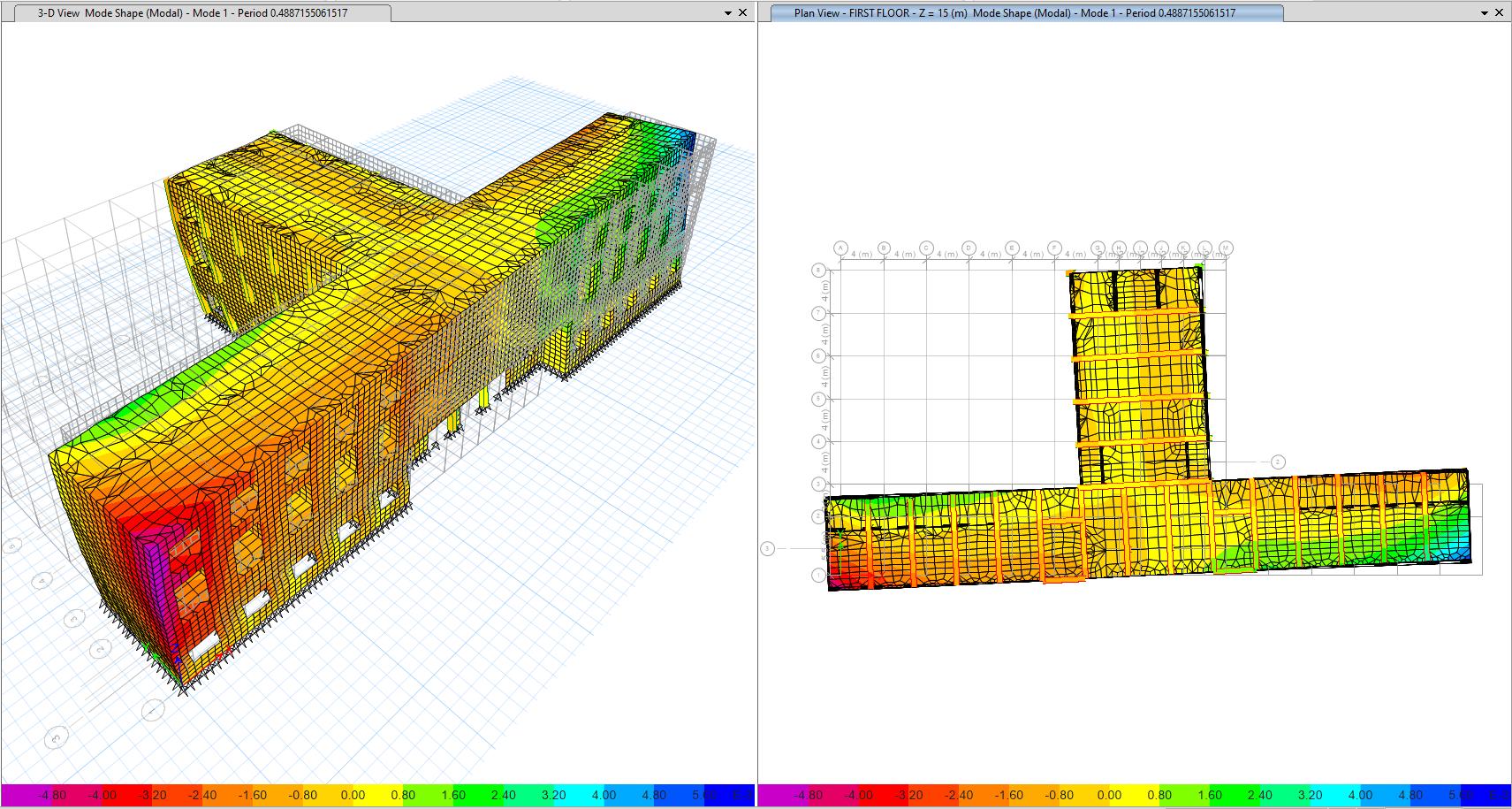Close the Plan View pane
Image resolution: width=1512 pixels, height=809 pixels.
1500,13
